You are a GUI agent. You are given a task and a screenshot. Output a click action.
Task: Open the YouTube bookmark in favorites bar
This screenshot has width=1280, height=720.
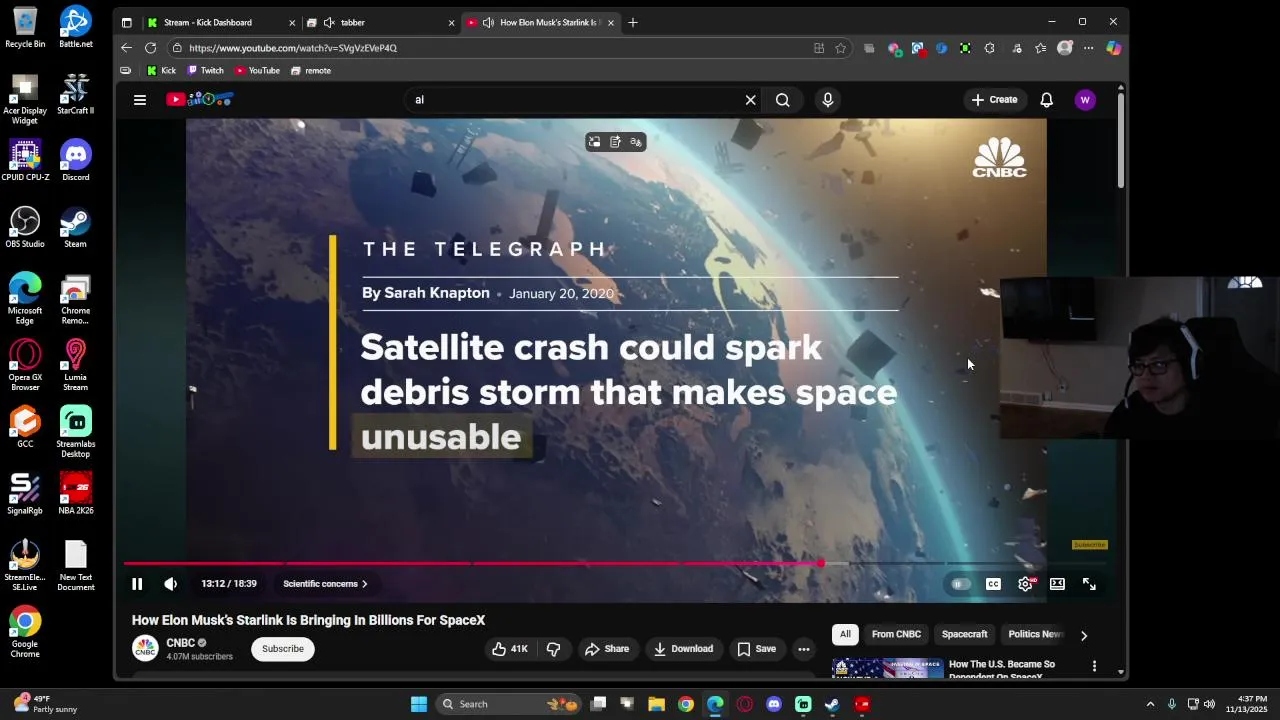point(257,71)
